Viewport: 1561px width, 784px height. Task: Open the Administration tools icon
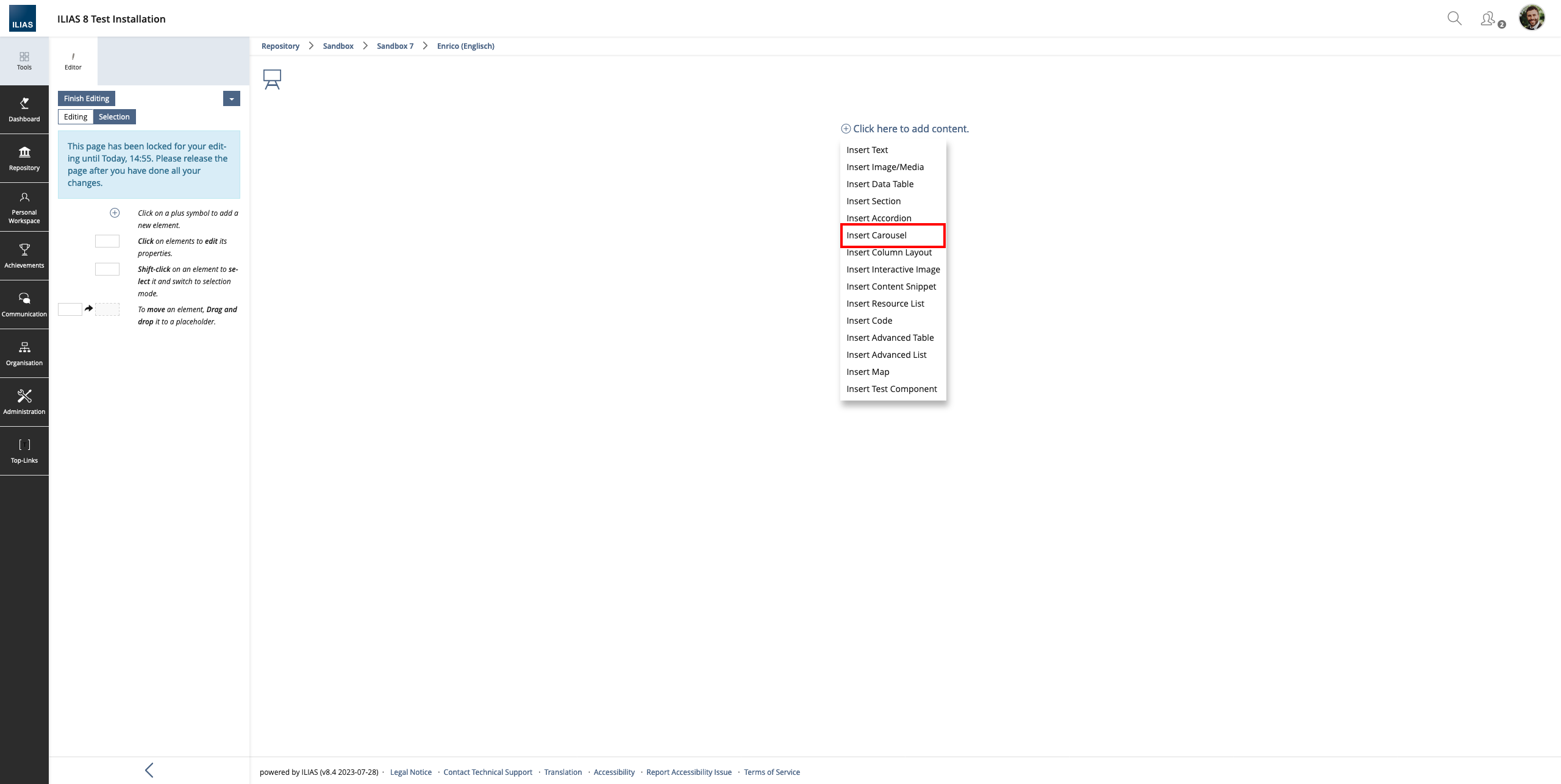pyautogui.click(x=24, y=402)
